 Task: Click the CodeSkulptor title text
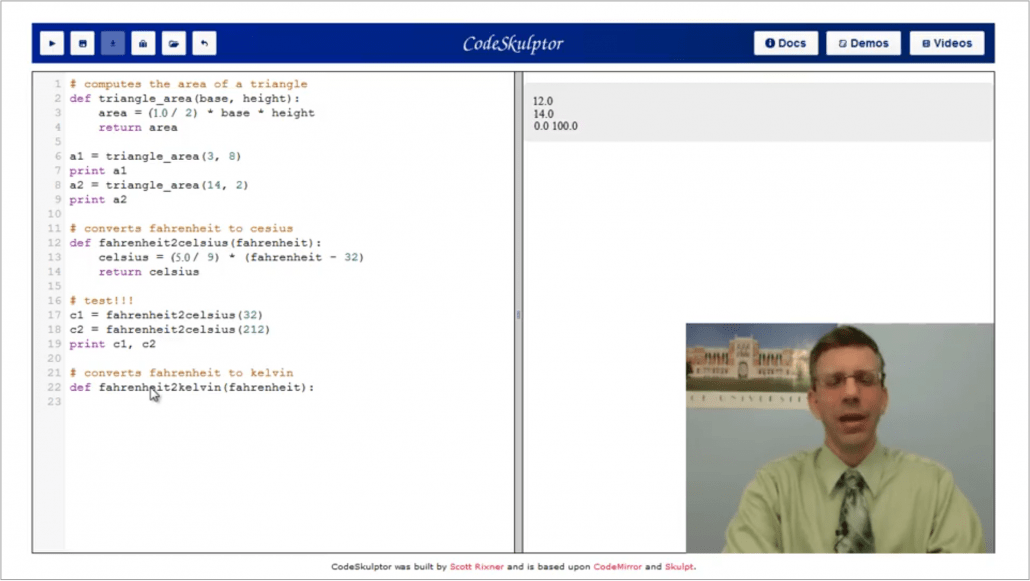tap(512, 44)
